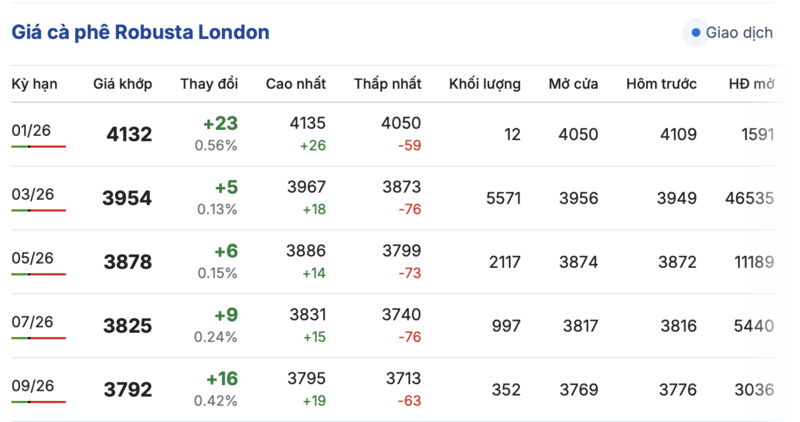Click the price range bar under 07/26
800x422 pixels.
(39, 338)
